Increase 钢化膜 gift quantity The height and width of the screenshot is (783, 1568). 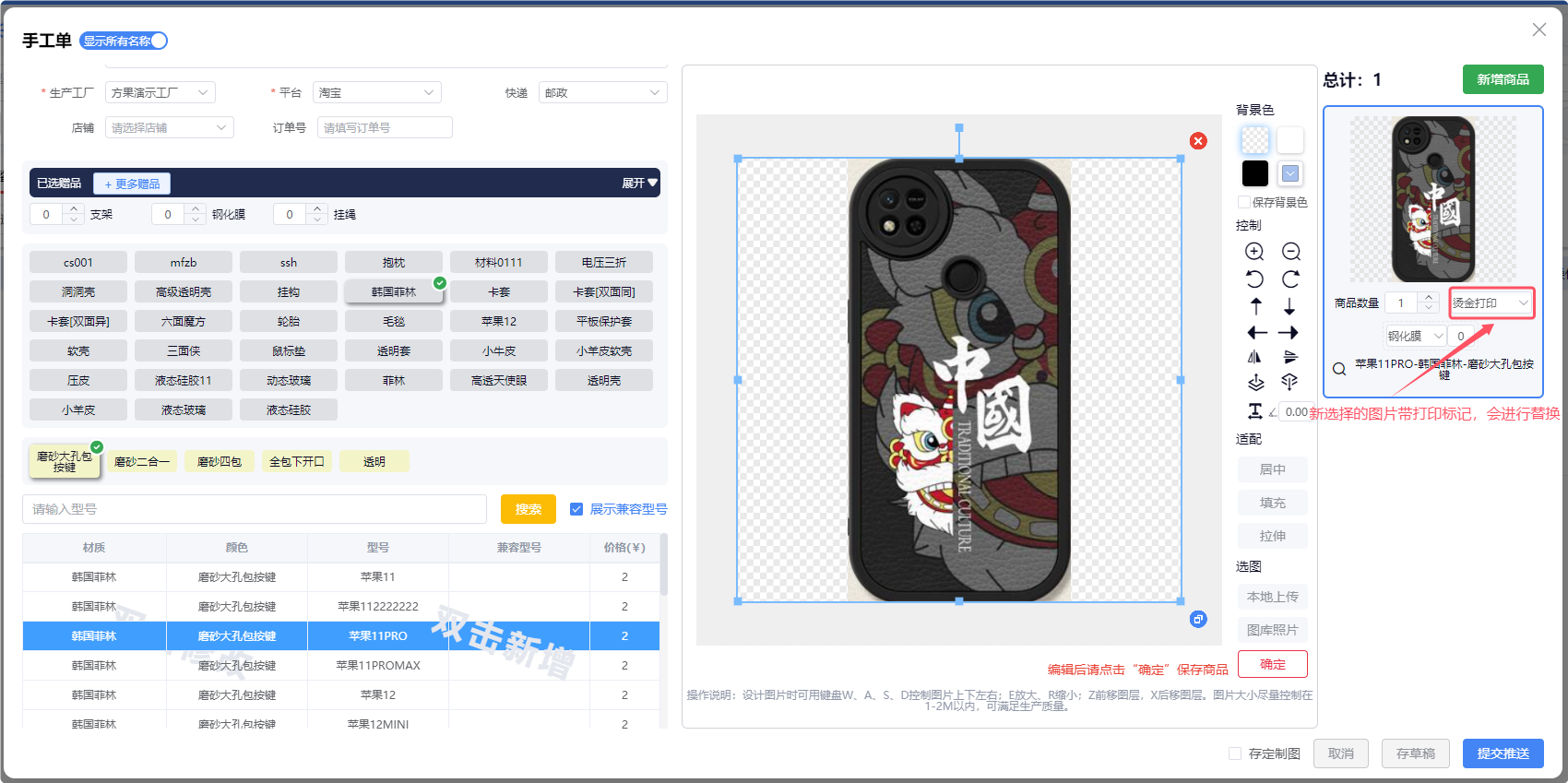(x=195, y=209)
